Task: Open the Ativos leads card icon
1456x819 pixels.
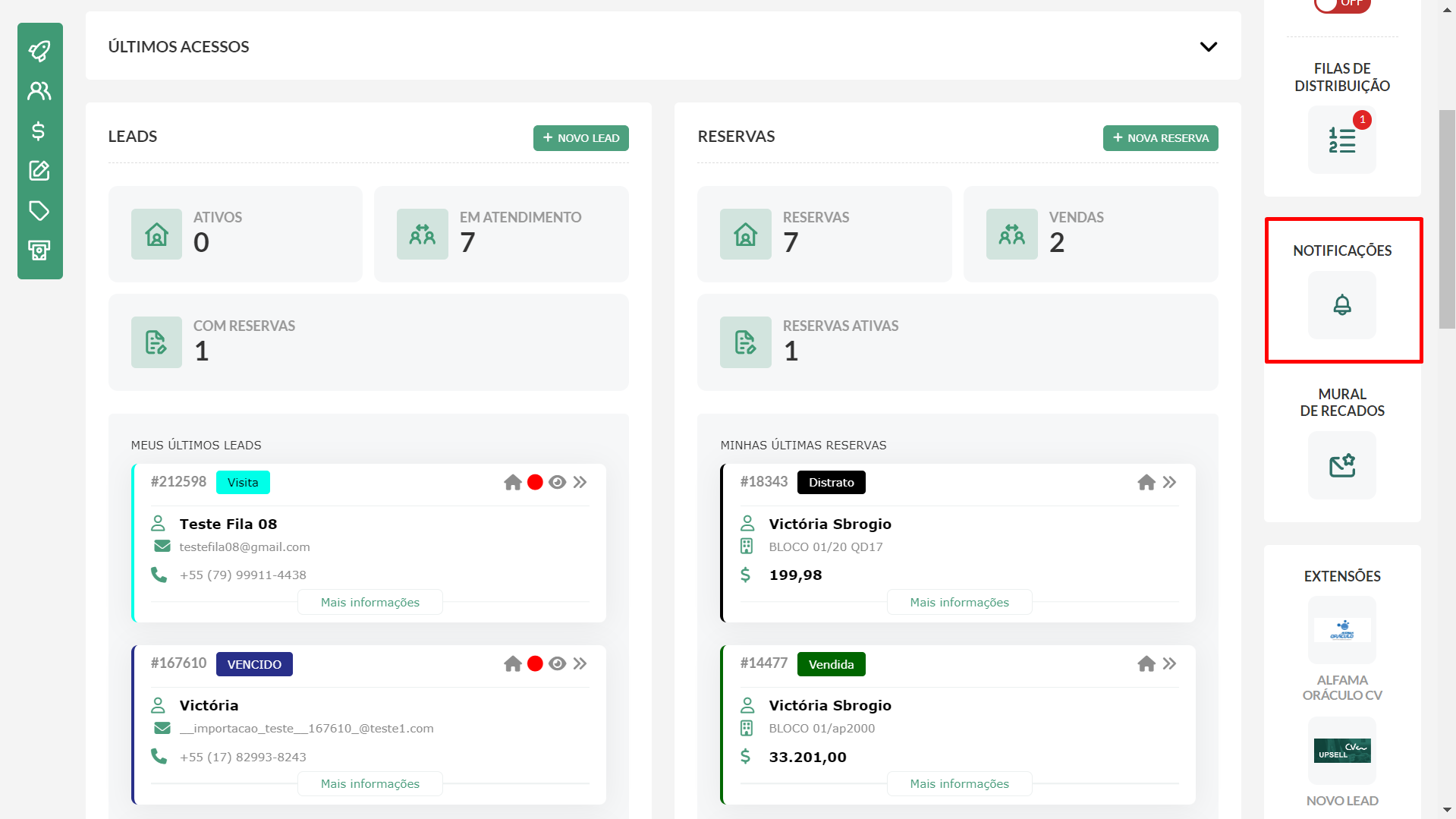Action: click(156, 235)
